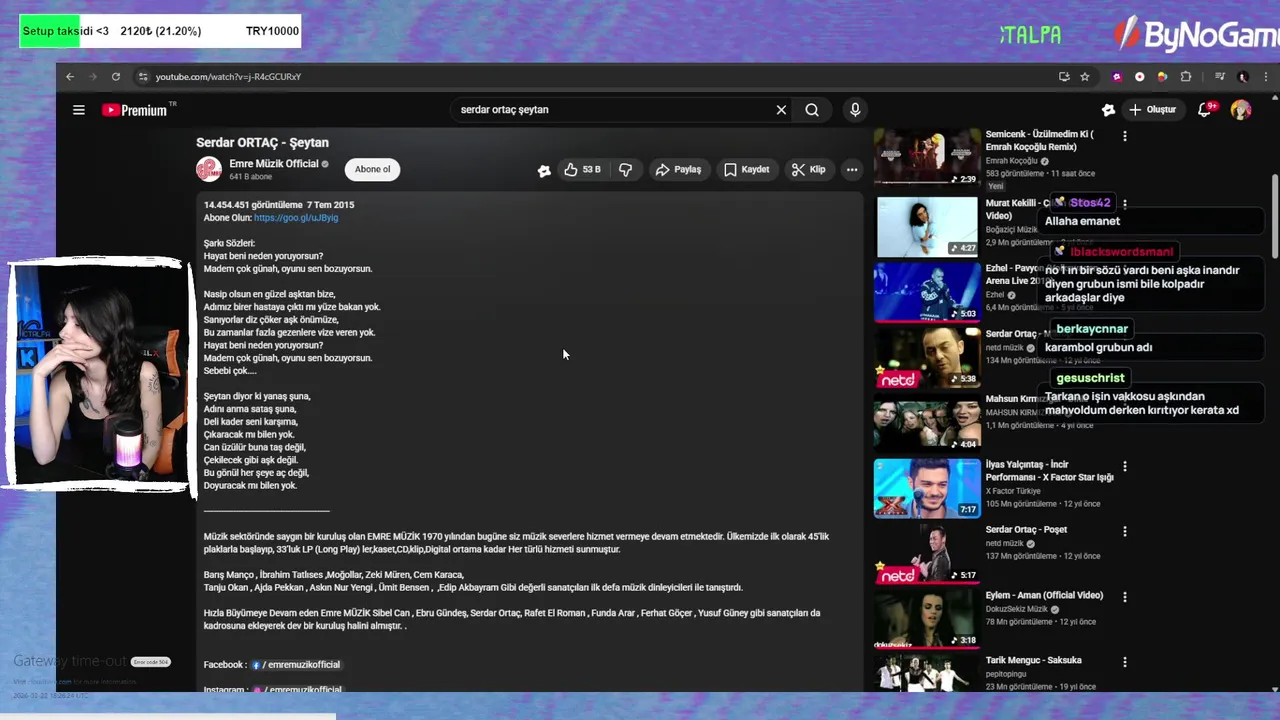The height and width of the screenshot is (720, 1280).
Task: Subscribe with the Abone ol button
Action: pyautogui.click(x=372, y=169)
